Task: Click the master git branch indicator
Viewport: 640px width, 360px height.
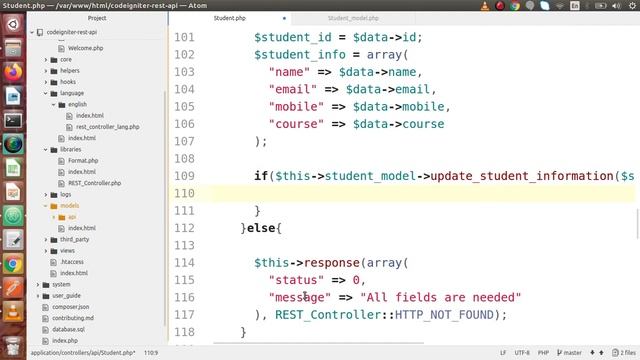Action: 569,353
